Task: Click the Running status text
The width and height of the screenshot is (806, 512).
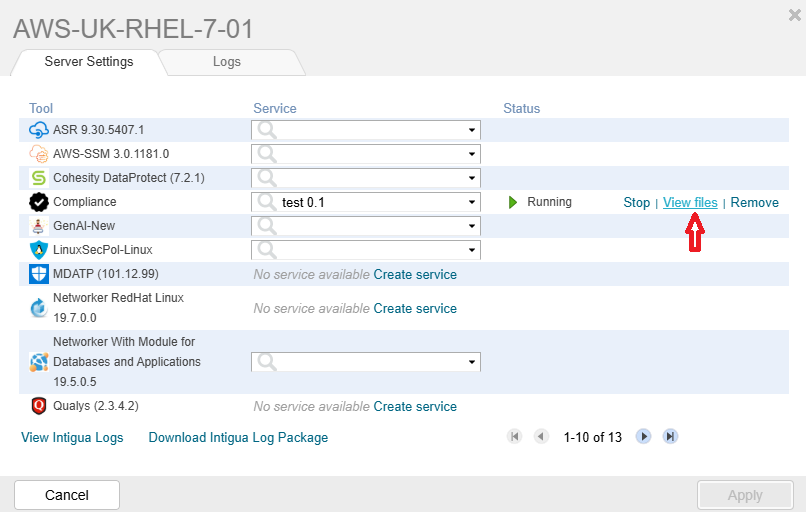Action: pos(549,202)
